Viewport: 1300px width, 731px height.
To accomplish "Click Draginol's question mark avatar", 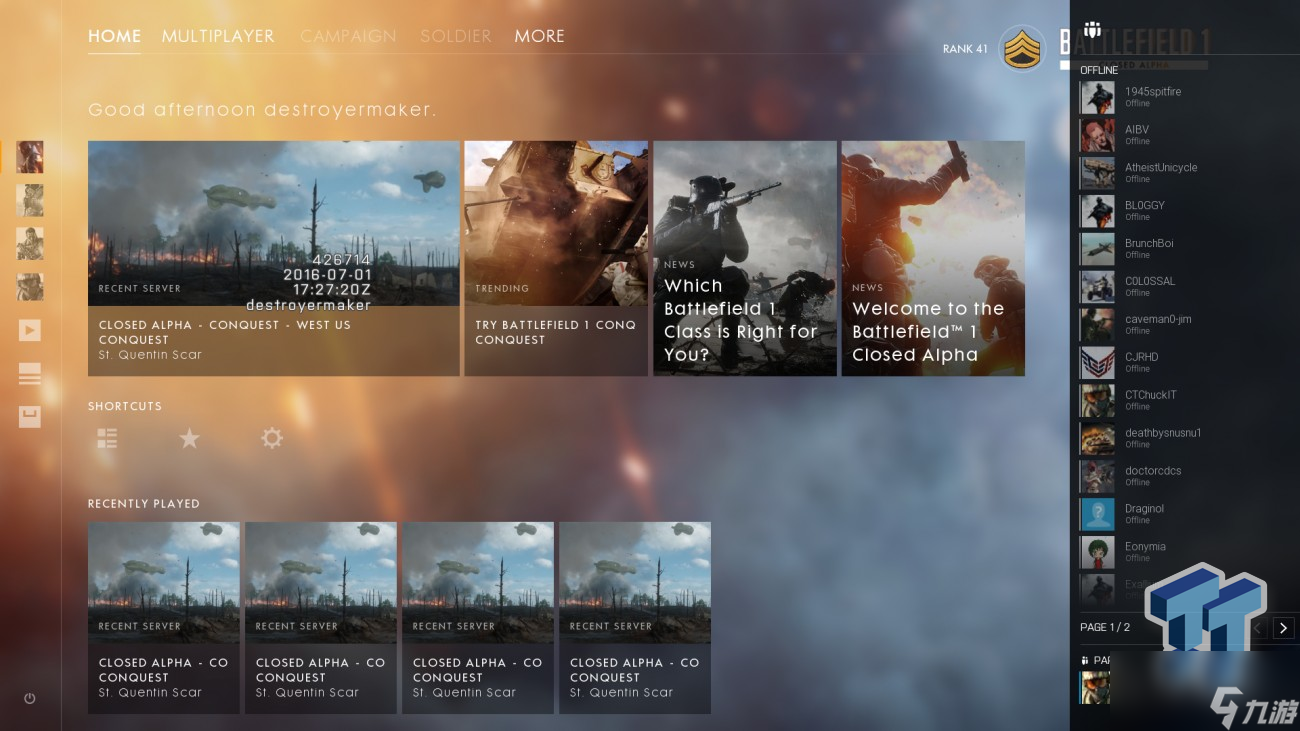I will pyautogui.click(x=1097, y=514).
